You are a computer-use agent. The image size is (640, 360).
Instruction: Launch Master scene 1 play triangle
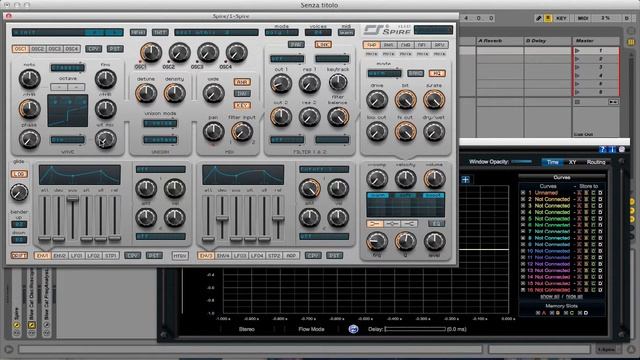point(578,51)
